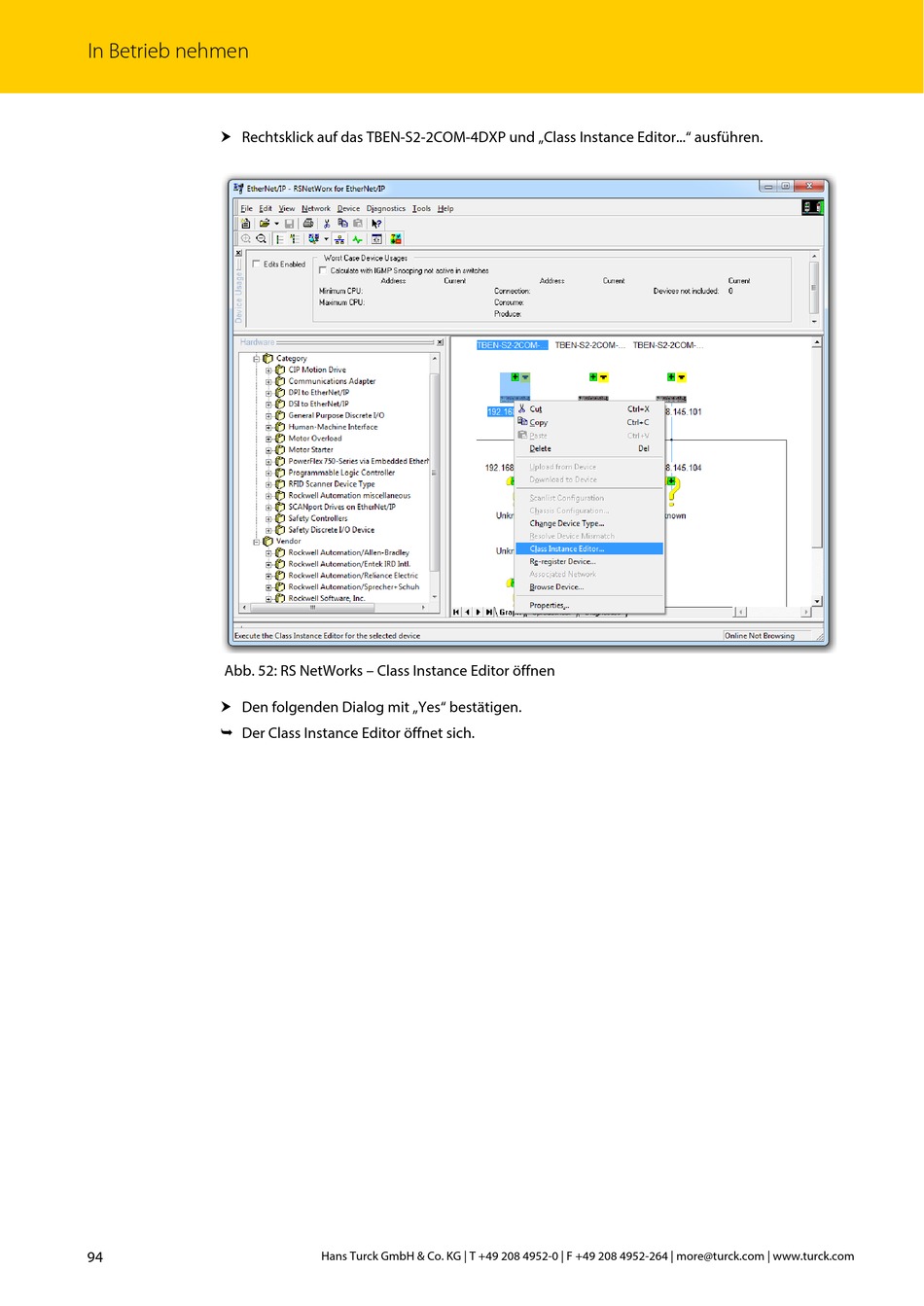Click the Save diskette toolbar icon
This screenshot has width=924, height=1306.
pos(289,224)
